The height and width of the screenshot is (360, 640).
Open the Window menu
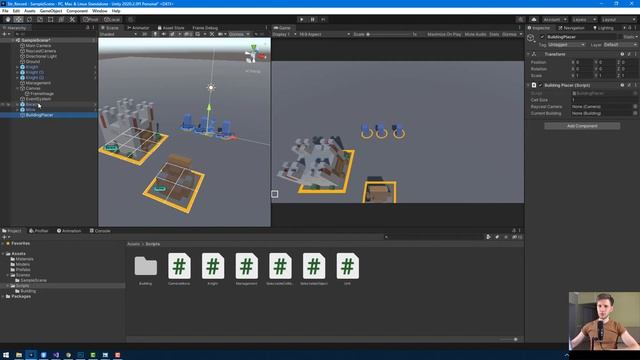point(100,11)
